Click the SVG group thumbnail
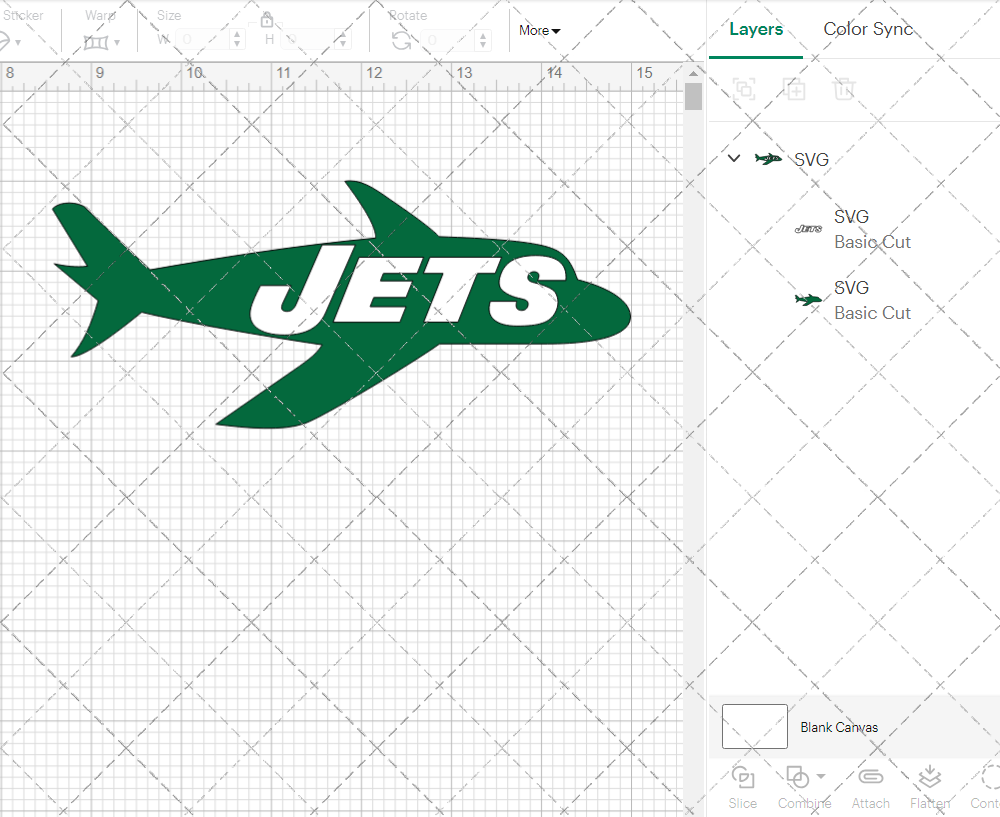The width and height of the screenshot is (1000, 817). (x=768, y=159)
